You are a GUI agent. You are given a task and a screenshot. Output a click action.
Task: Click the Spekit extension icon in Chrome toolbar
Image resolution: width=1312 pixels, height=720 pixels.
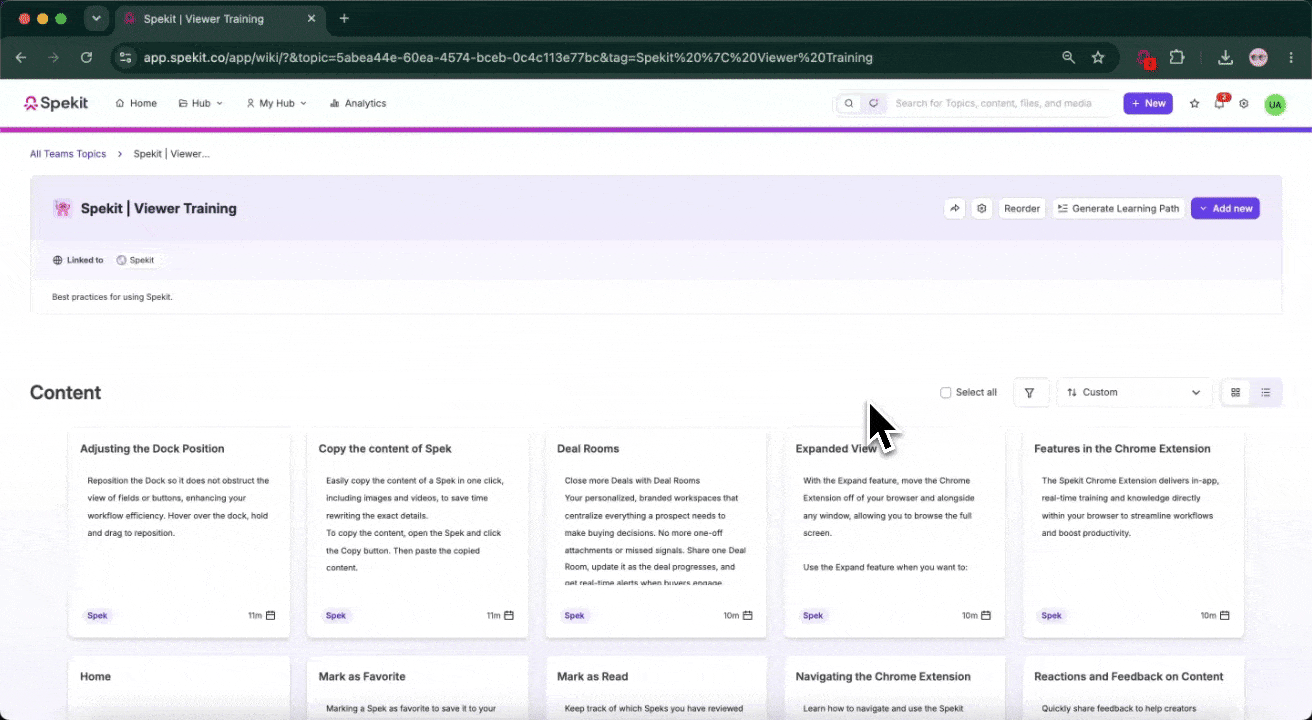click(x=1145, y=58)
